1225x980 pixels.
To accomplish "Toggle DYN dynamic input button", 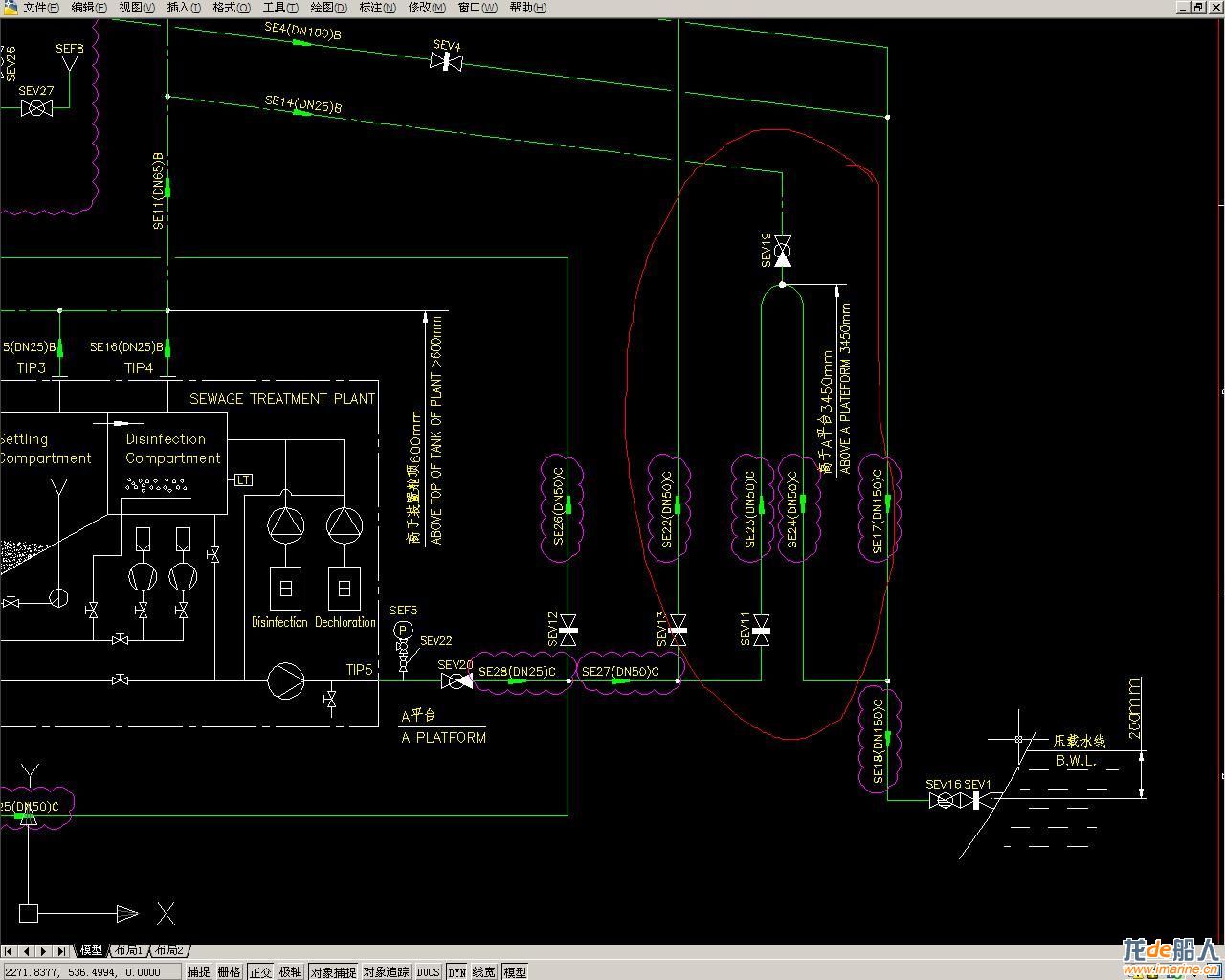I will coord(457,971).
